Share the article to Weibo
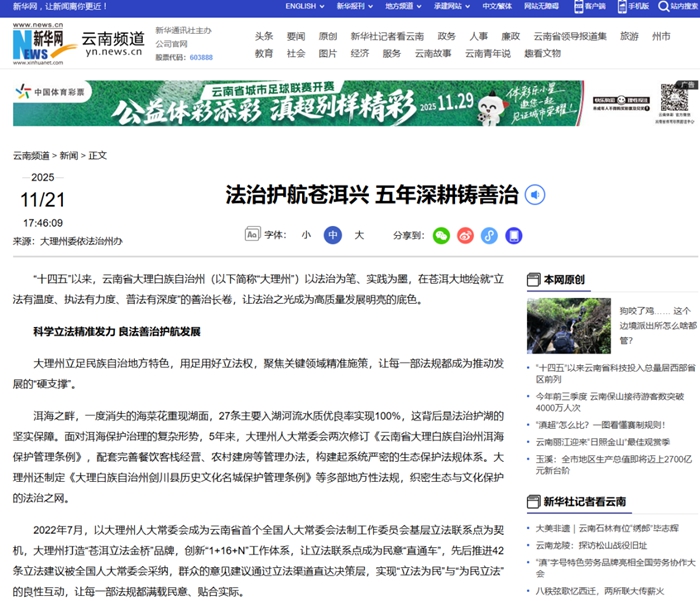 465,235
